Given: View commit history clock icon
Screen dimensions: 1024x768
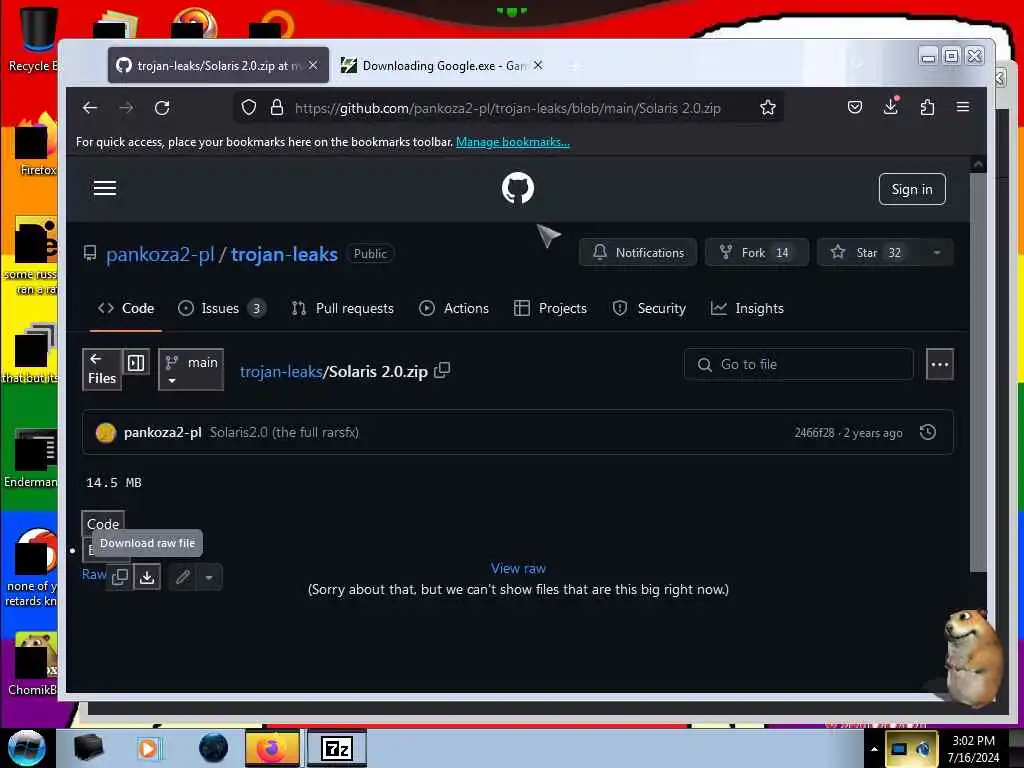Looking at the screenshot, I should point(928,432).
